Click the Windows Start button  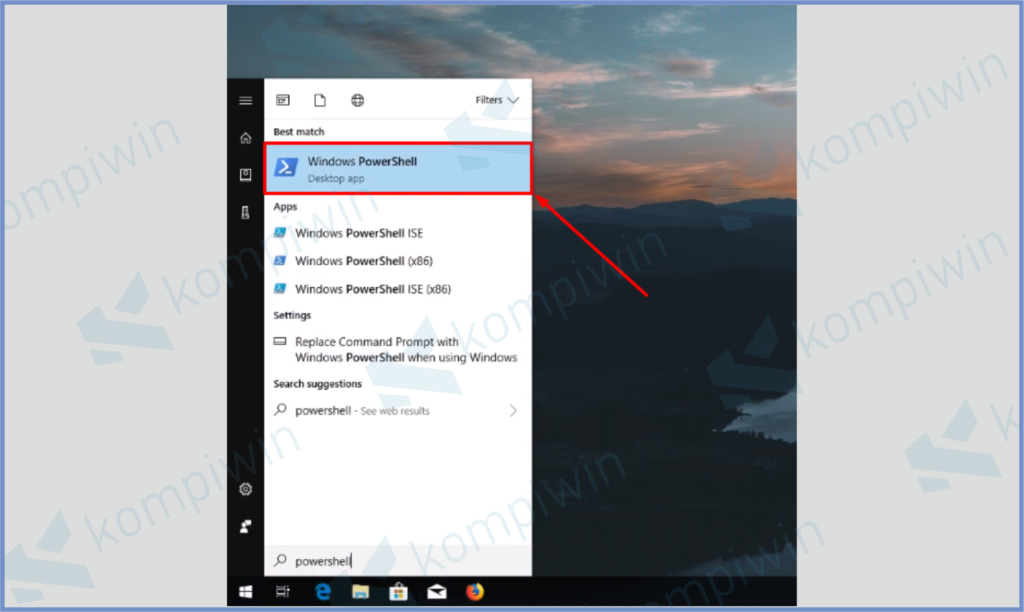point(245,592)
